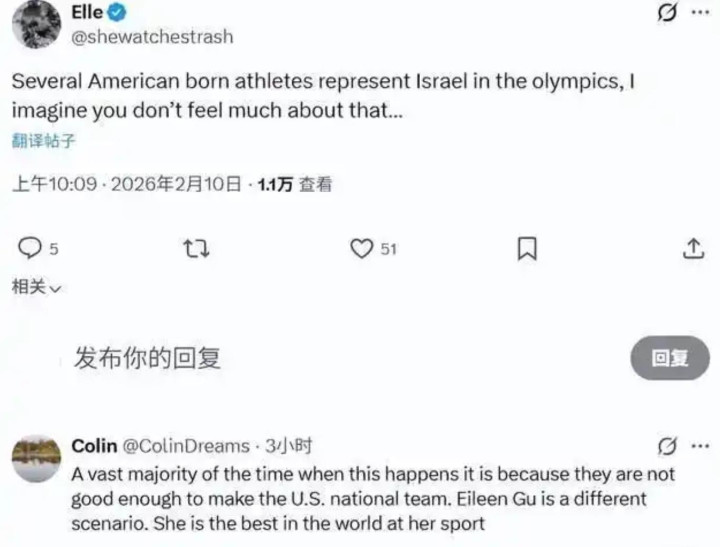Click Elle's blue verified badge
The height and width of the screenshot is (547, 720).
pyautogui.click(x=117, y=13)
